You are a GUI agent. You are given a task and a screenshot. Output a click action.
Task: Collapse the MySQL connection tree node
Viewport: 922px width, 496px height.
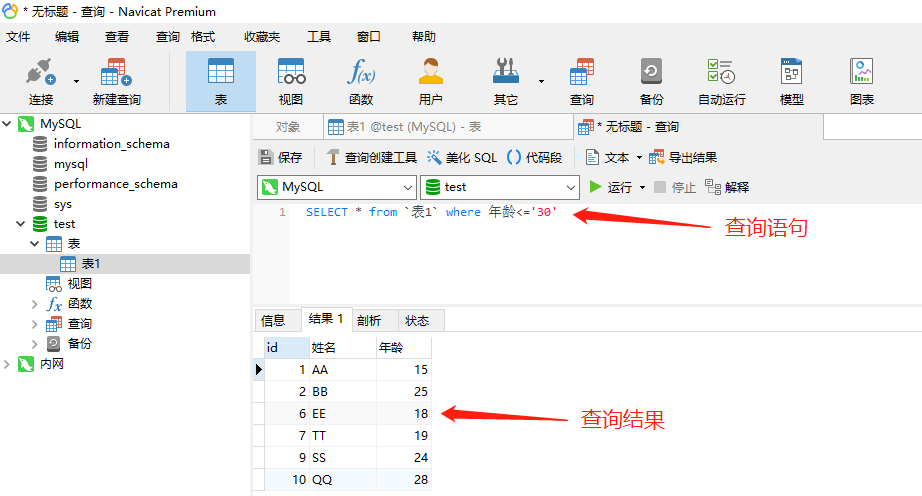(x=7, y=123)
